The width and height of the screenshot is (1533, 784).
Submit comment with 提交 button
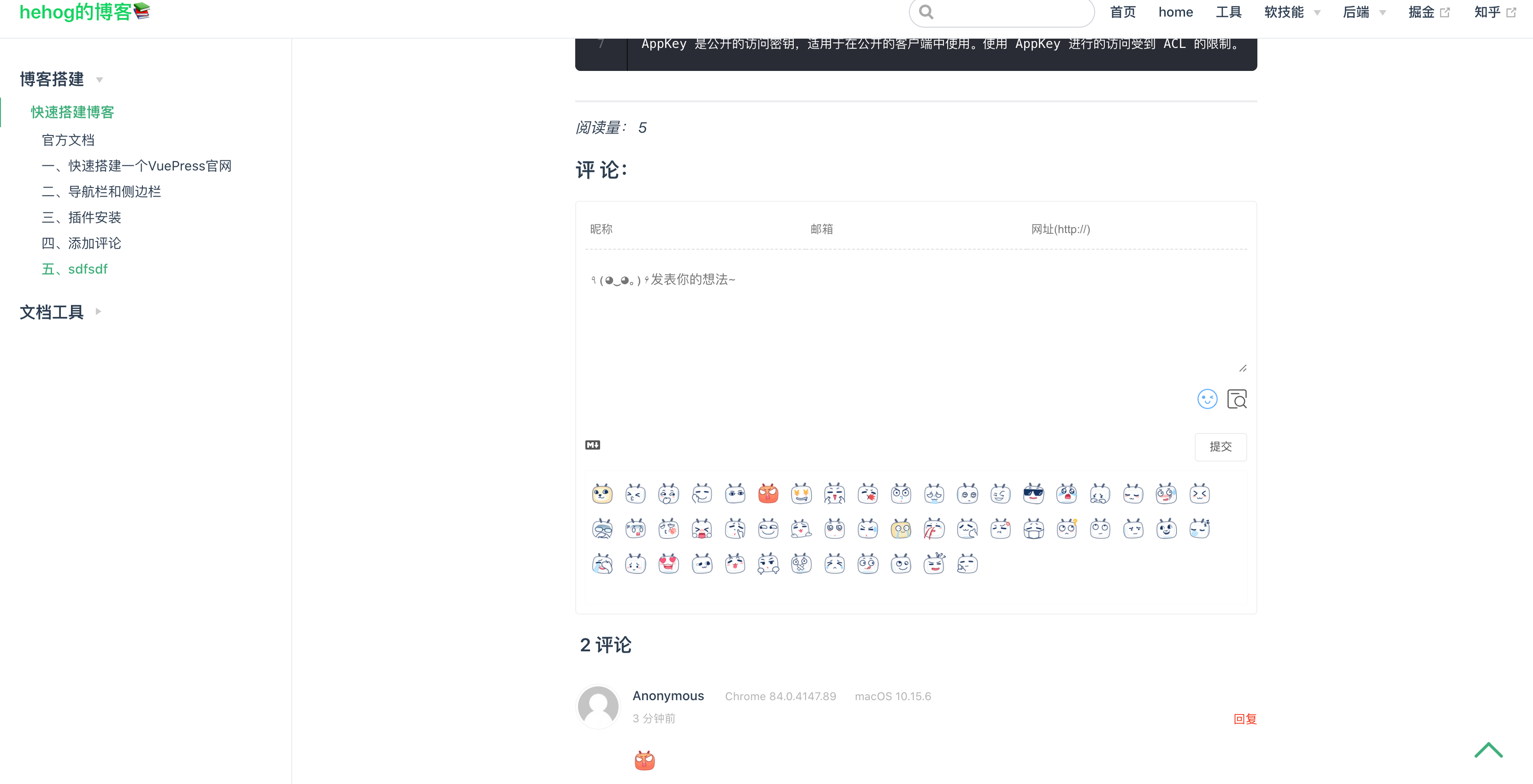tap(1220, 447)
